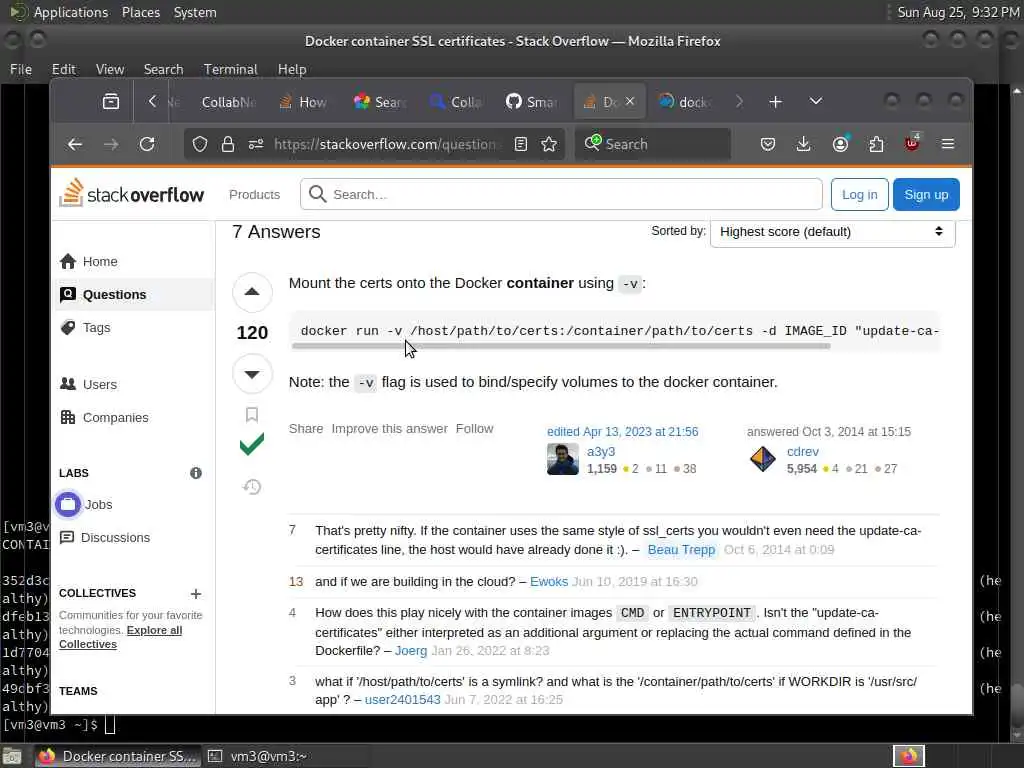Click Improve this answer link
This screenshot has width=1024, height=768.
(x=390, y=429)
